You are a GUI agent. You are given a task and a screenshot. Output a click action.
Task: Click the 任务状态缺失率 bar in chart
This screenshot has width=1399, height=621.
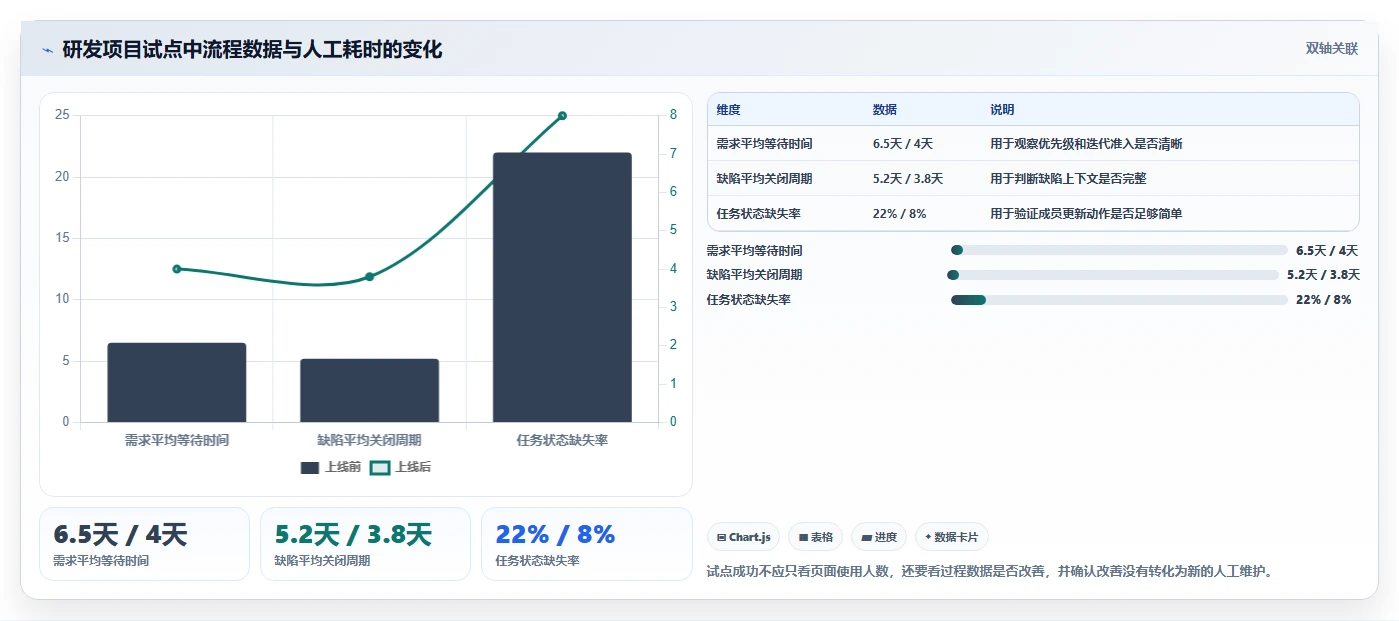point(562,287)
